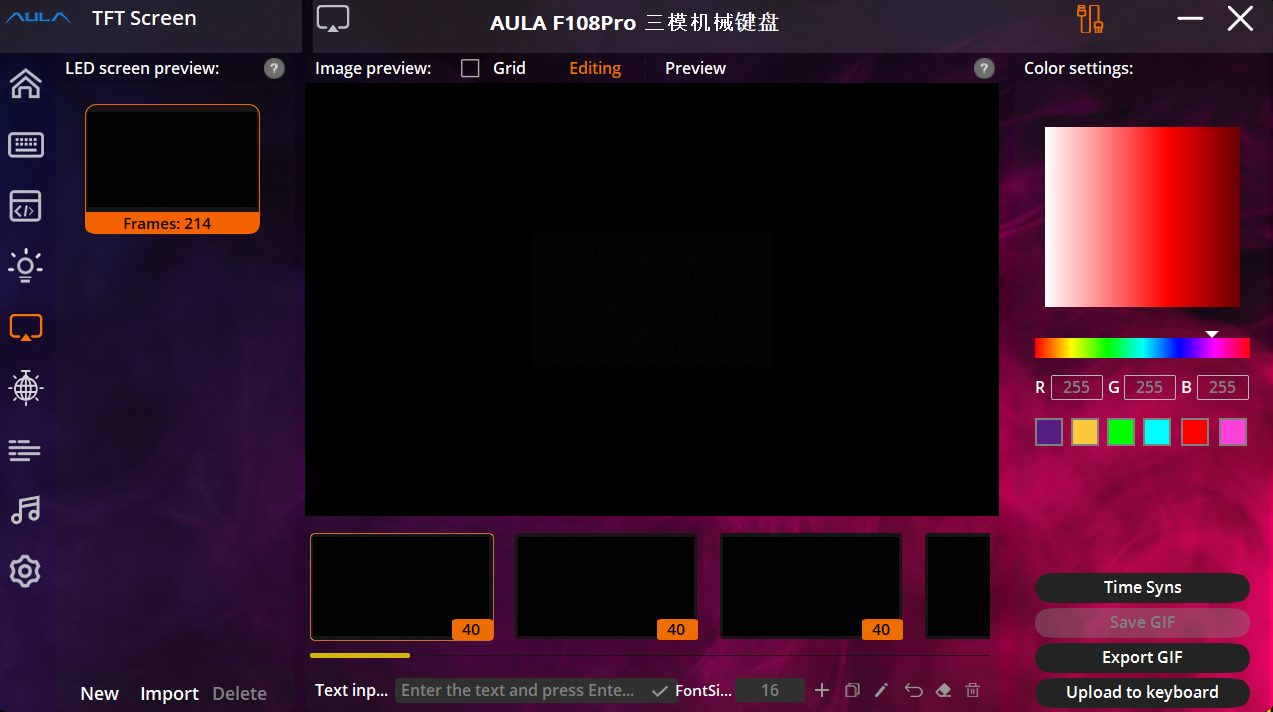Image resolution: width=1273 pixels, height=712 pixels.
Task: Copy the current frame with the duplicate icon
Action: point(852,690)
